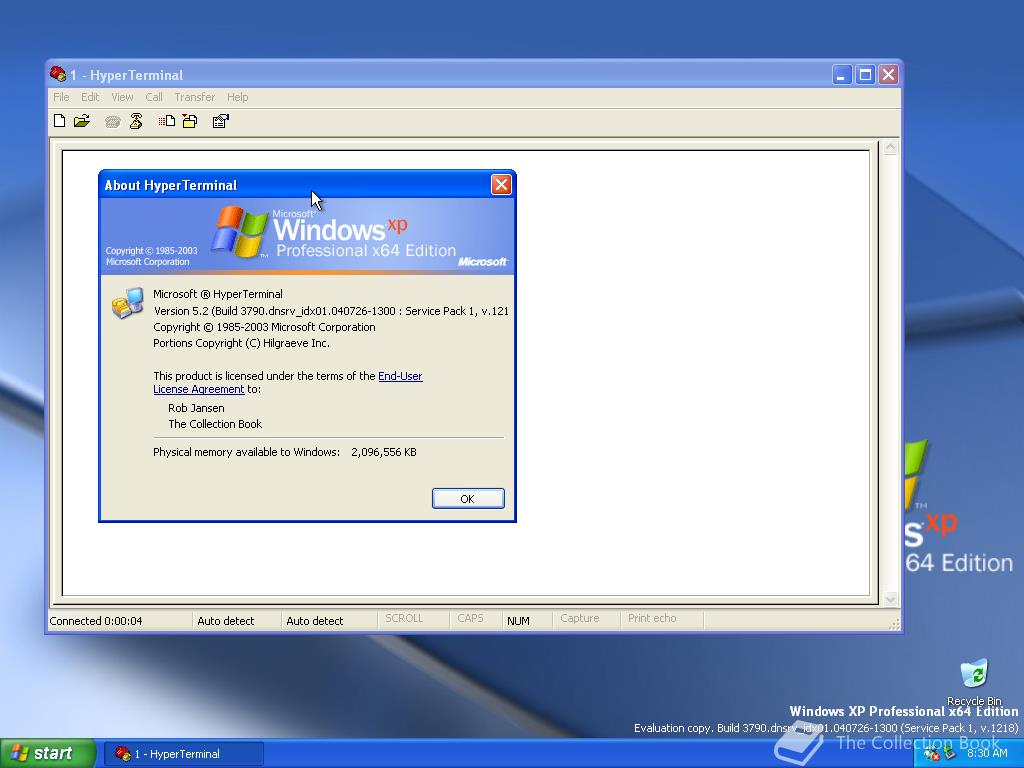This screenshot has height=768, width=1024.
Task: Maximize the HyperTerminal window
Action: tap(865, 74)
